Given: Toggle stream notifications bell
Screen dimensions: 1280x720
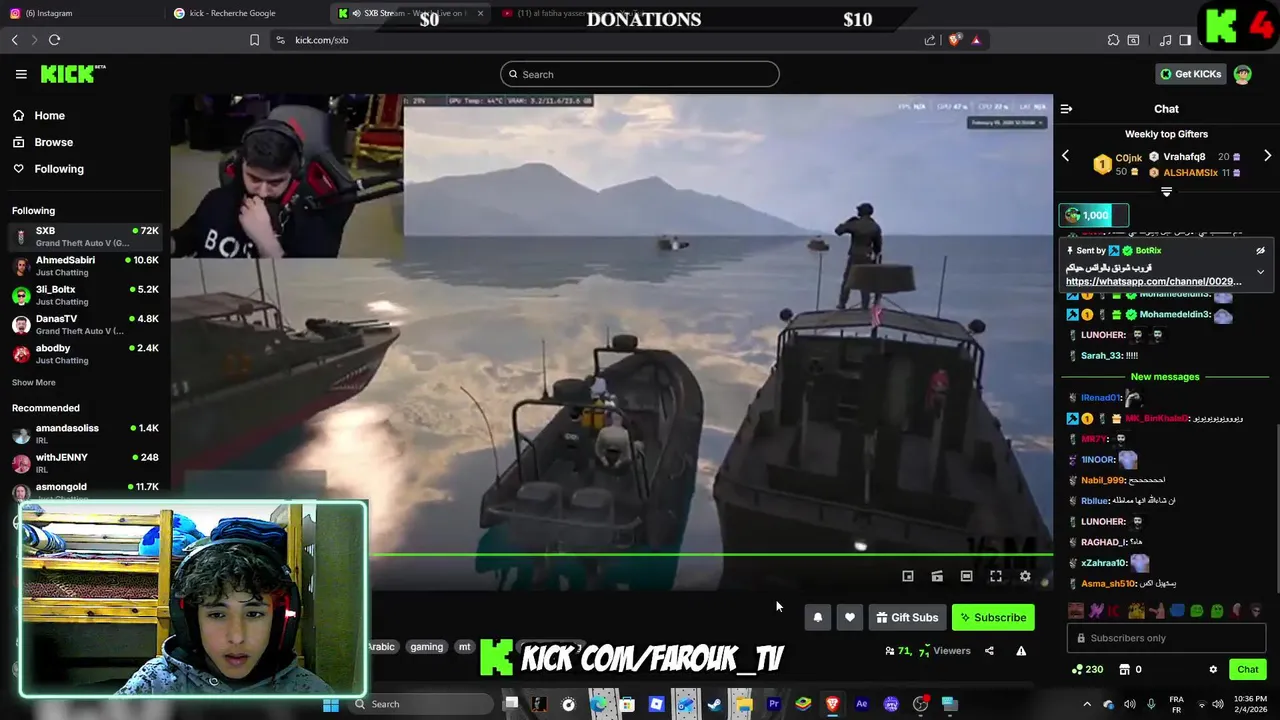Looking at the screenshot, I should [817, 617].
